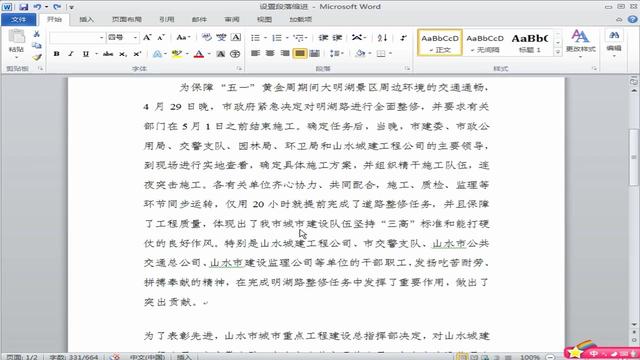Switch to the Page Layout ribbon tab
Image resolution: width=640 pixels, height=360 pixels.
[x=127, y=19]
